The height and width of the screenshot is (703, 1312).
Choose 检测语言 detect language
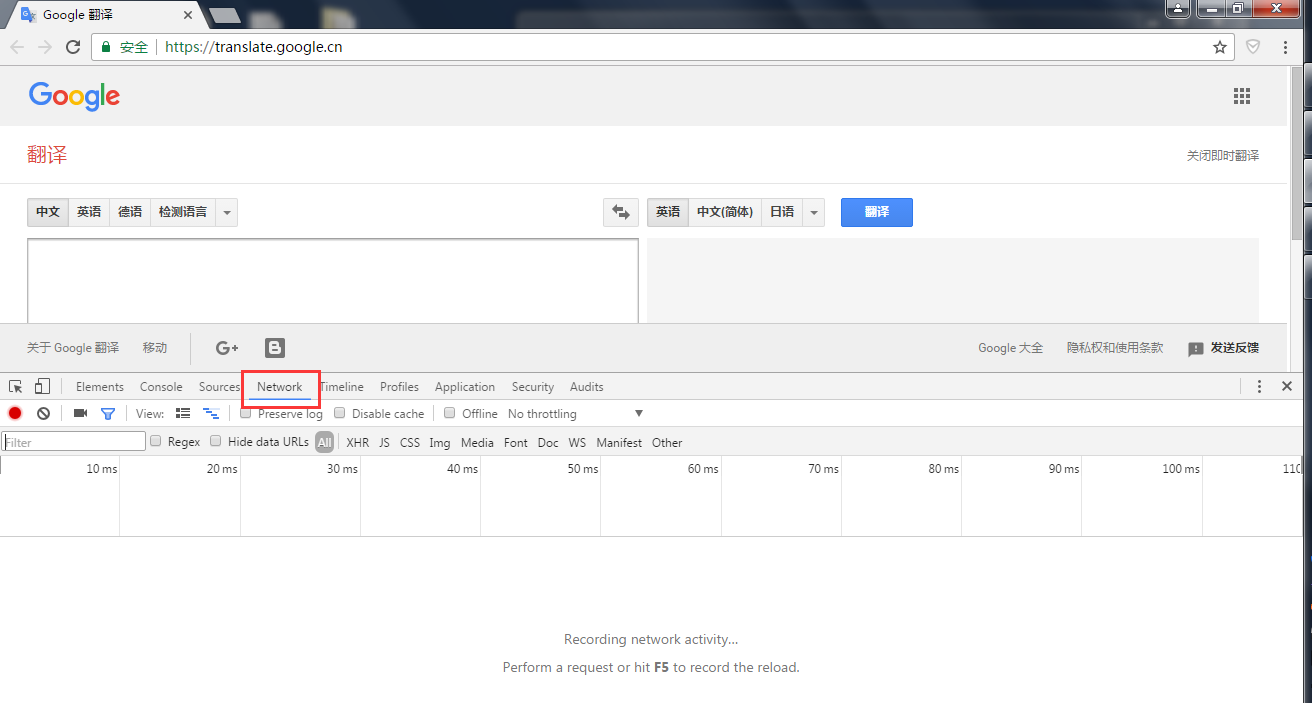pos(183,212)
